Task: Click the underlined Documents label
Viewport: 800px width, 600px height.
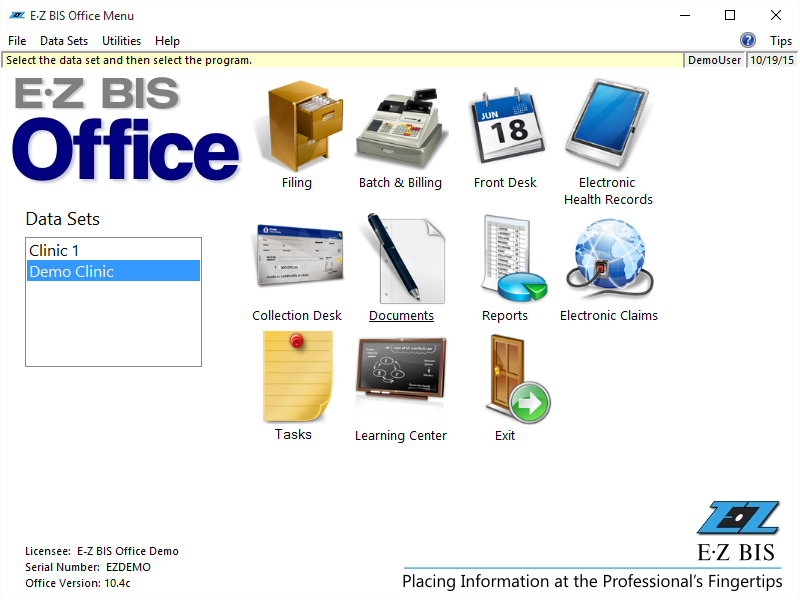Action: tap(402, 315)
